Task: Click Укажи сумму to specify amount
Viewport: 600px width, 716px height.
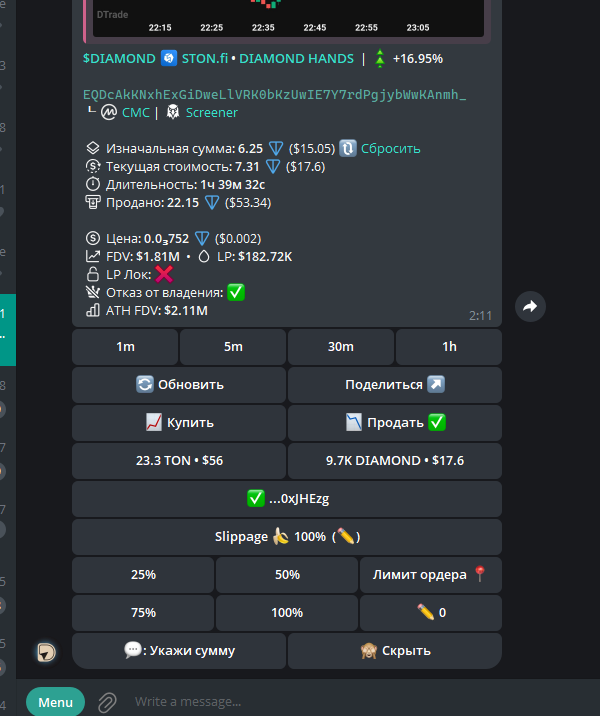Action: pos(179,651)
